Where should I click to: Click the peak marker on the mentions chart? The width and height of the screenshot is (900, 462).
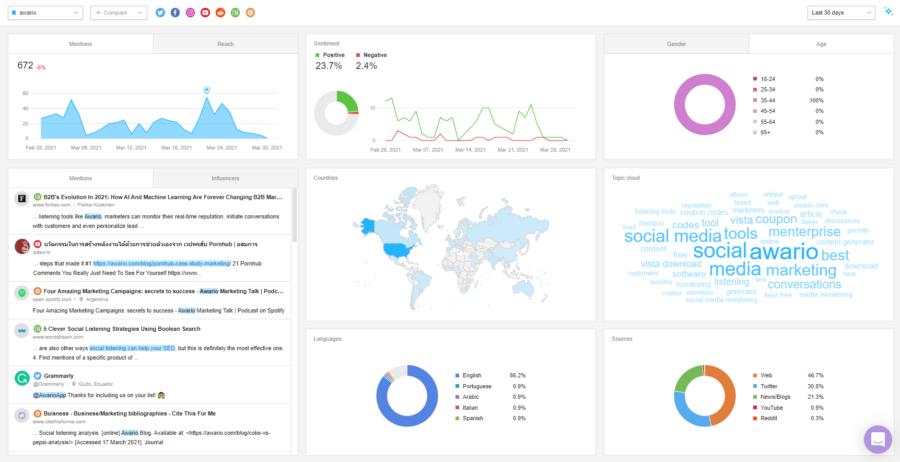(x=207, y=90)
